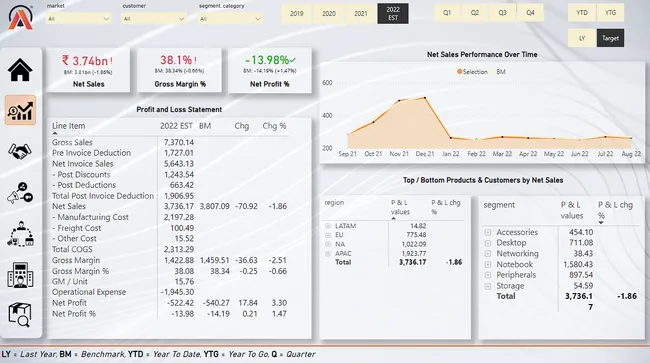This screenshot has width=650, height=363.
Task: Expand the Peripherals segment row
Action: pyautogui.click(x=488, y=275)
